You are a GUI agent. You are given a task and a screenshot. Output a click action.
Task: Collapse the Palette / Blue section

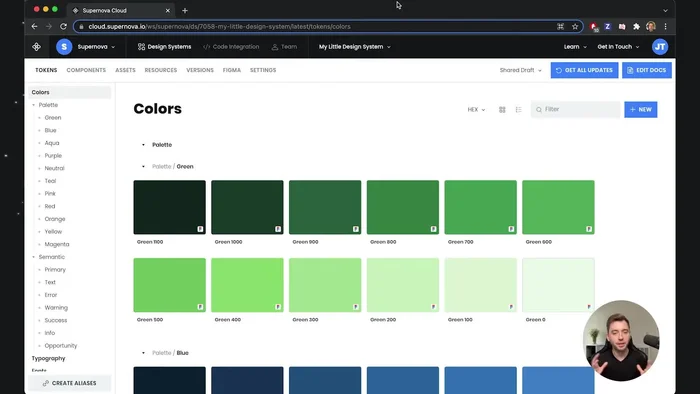point(143,353)
